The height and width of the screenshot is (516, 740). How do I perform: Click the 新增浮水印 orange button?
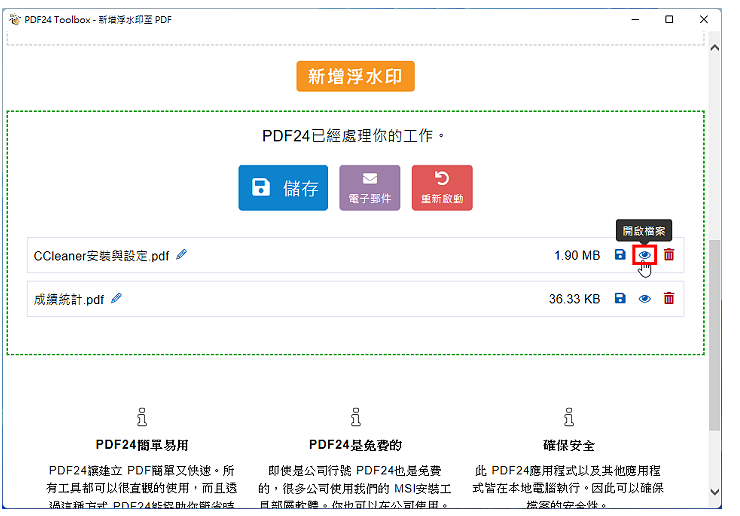pyautogui.click(x=355, y=76)
